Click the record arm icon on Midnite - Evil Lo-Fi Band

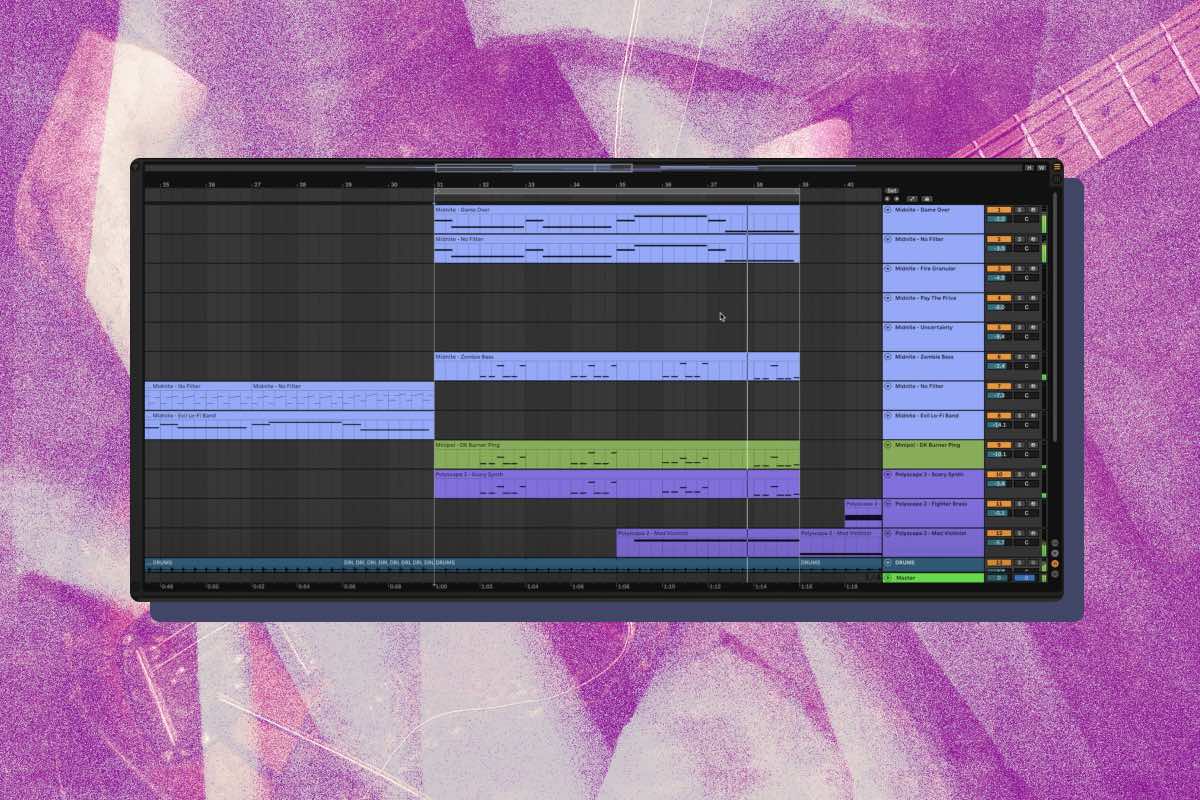[1034, 416]
